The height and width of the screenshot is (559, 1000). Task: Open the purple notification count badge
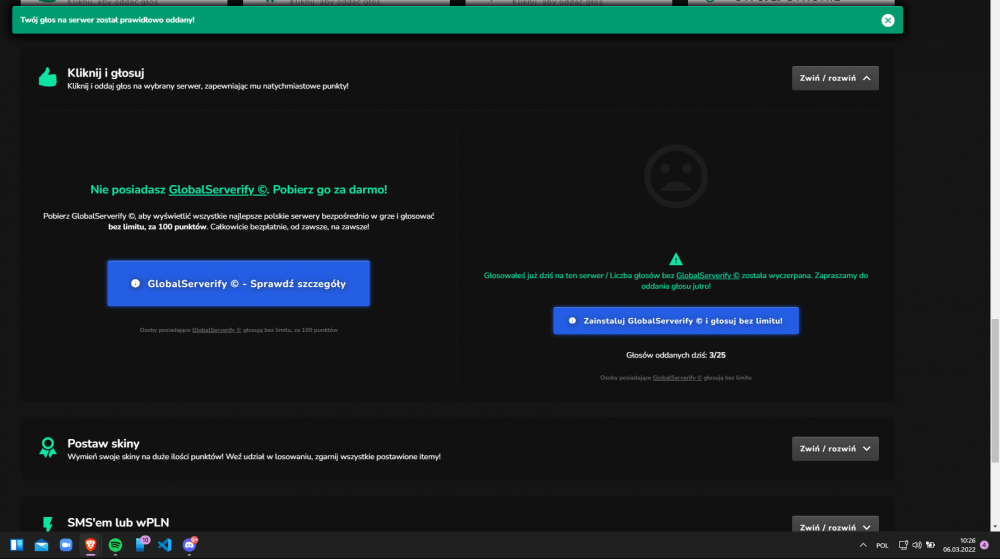pos(984,545)
